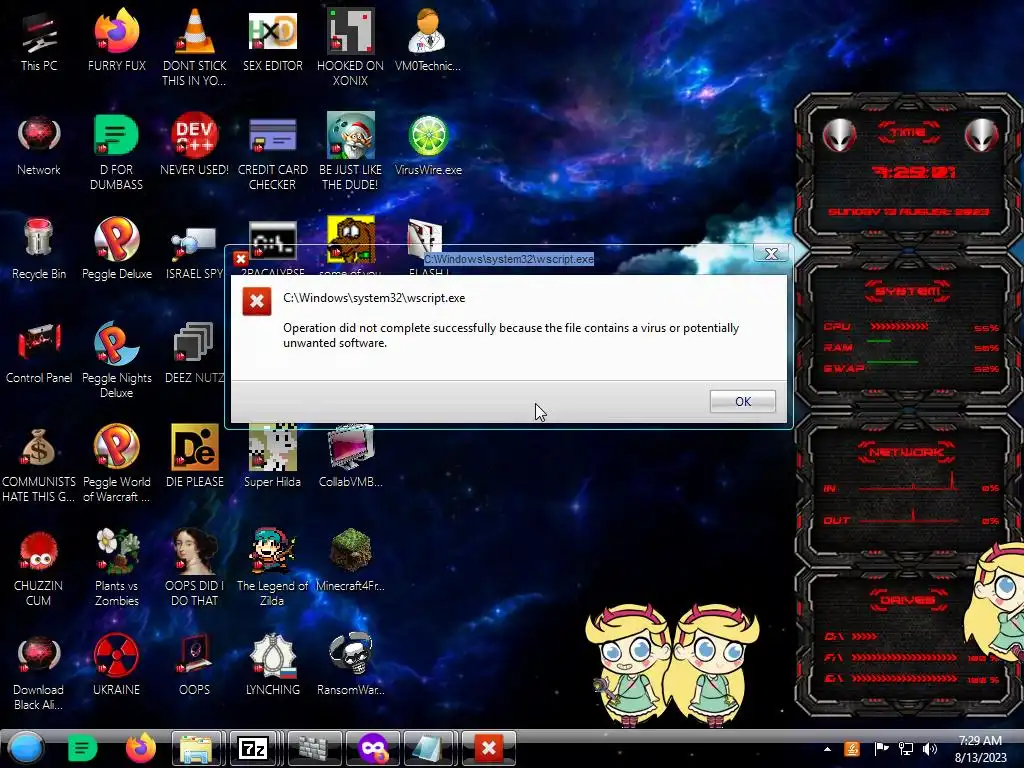Image resolution: width=1024 pixels, height=768 pixels.
Task: Select the HOOKED ON XONIX desktop icon
Action: click(351, 47)
